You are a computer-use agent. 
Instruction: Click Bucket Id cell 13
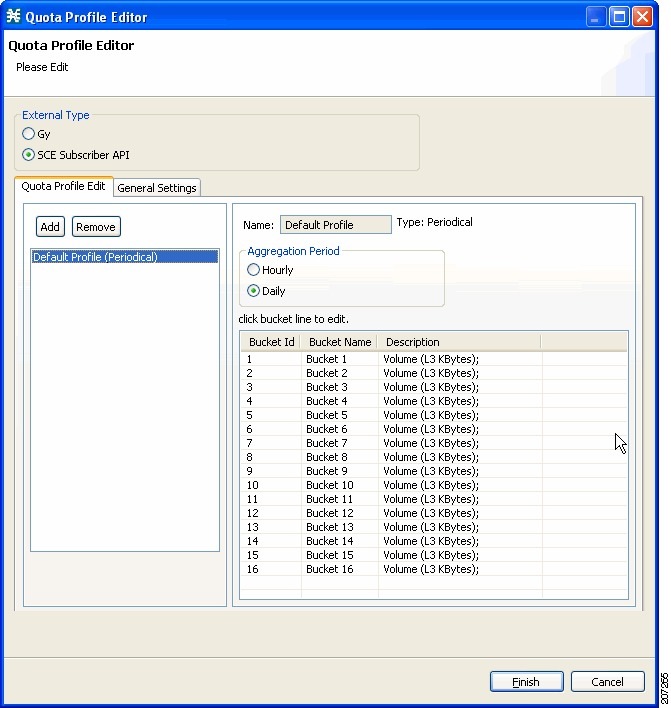[x=271, y=527]
